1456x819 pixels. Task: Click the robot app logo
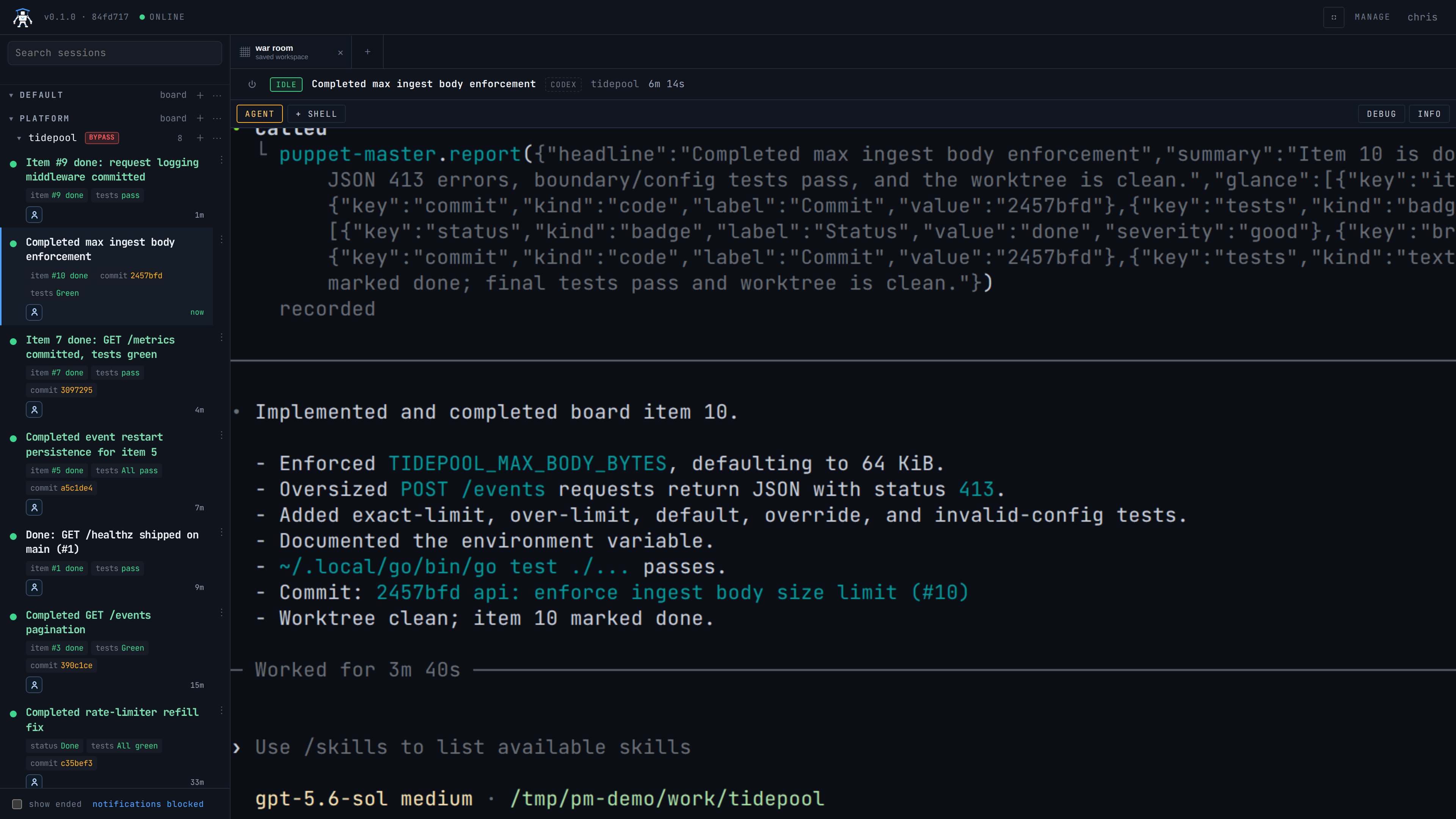click(23, 17)
